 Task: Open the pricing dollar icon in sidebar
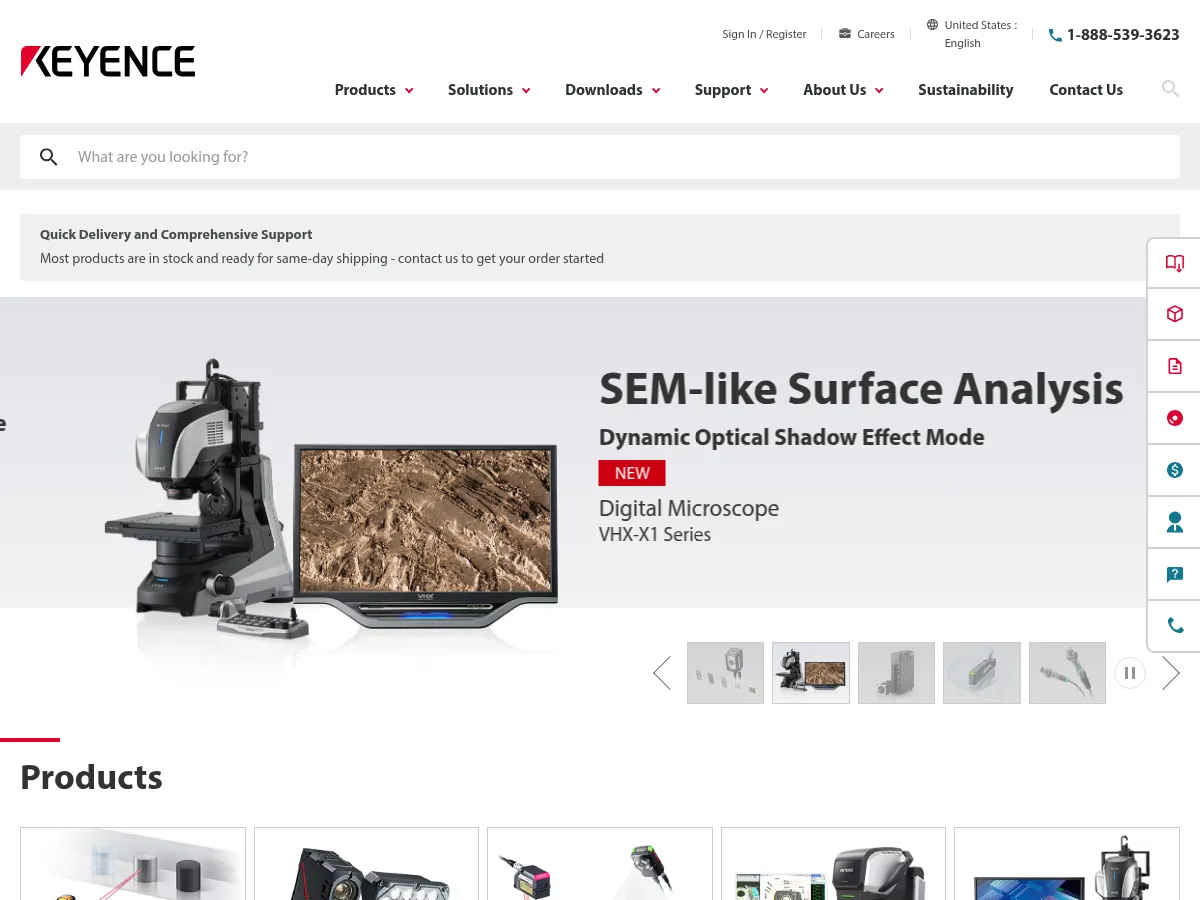[1174, 470]
